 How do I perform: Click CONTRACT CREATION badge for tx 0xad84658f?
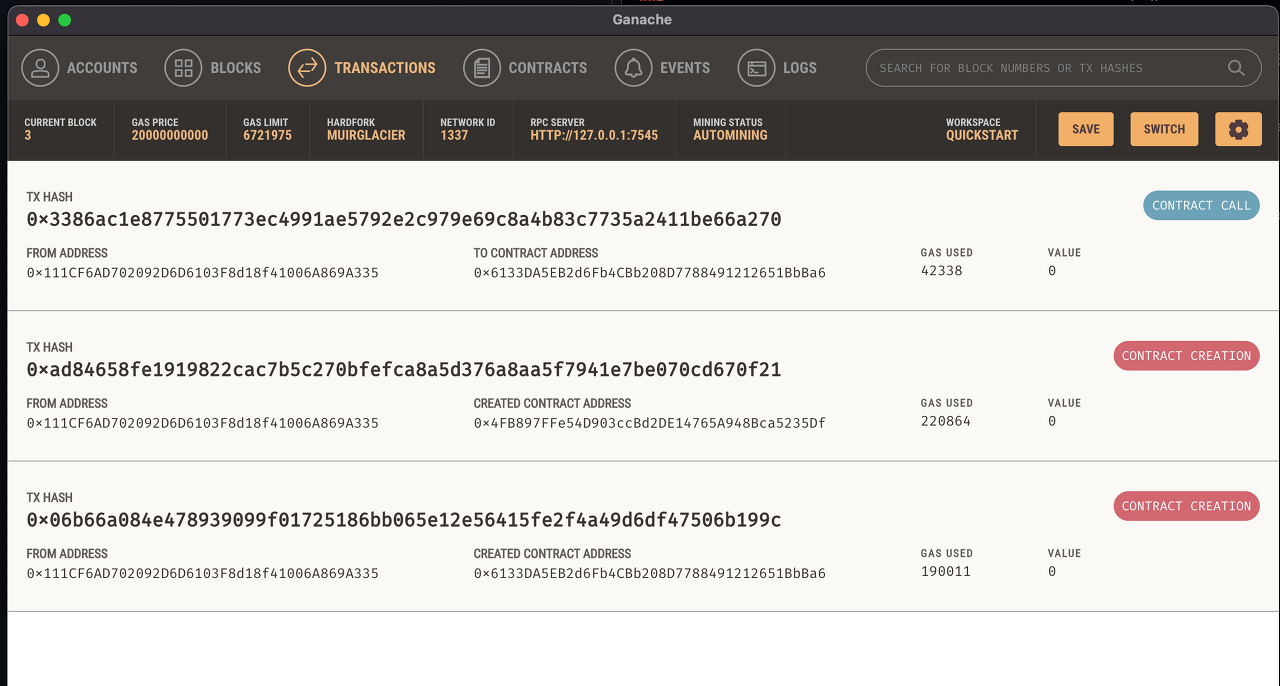coord(1186,355)
